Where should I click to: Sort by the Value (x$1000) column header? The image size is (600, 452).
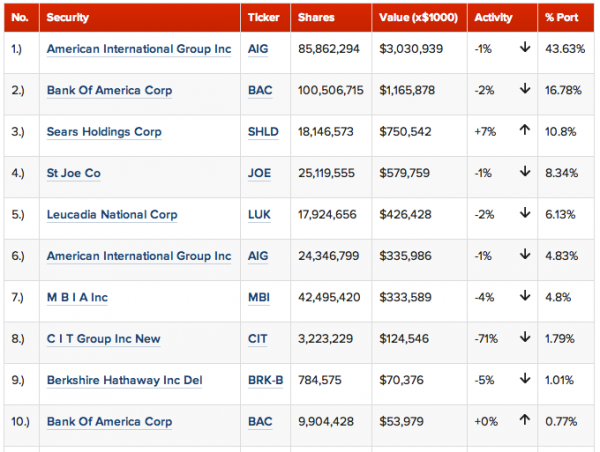coord(417,18)
